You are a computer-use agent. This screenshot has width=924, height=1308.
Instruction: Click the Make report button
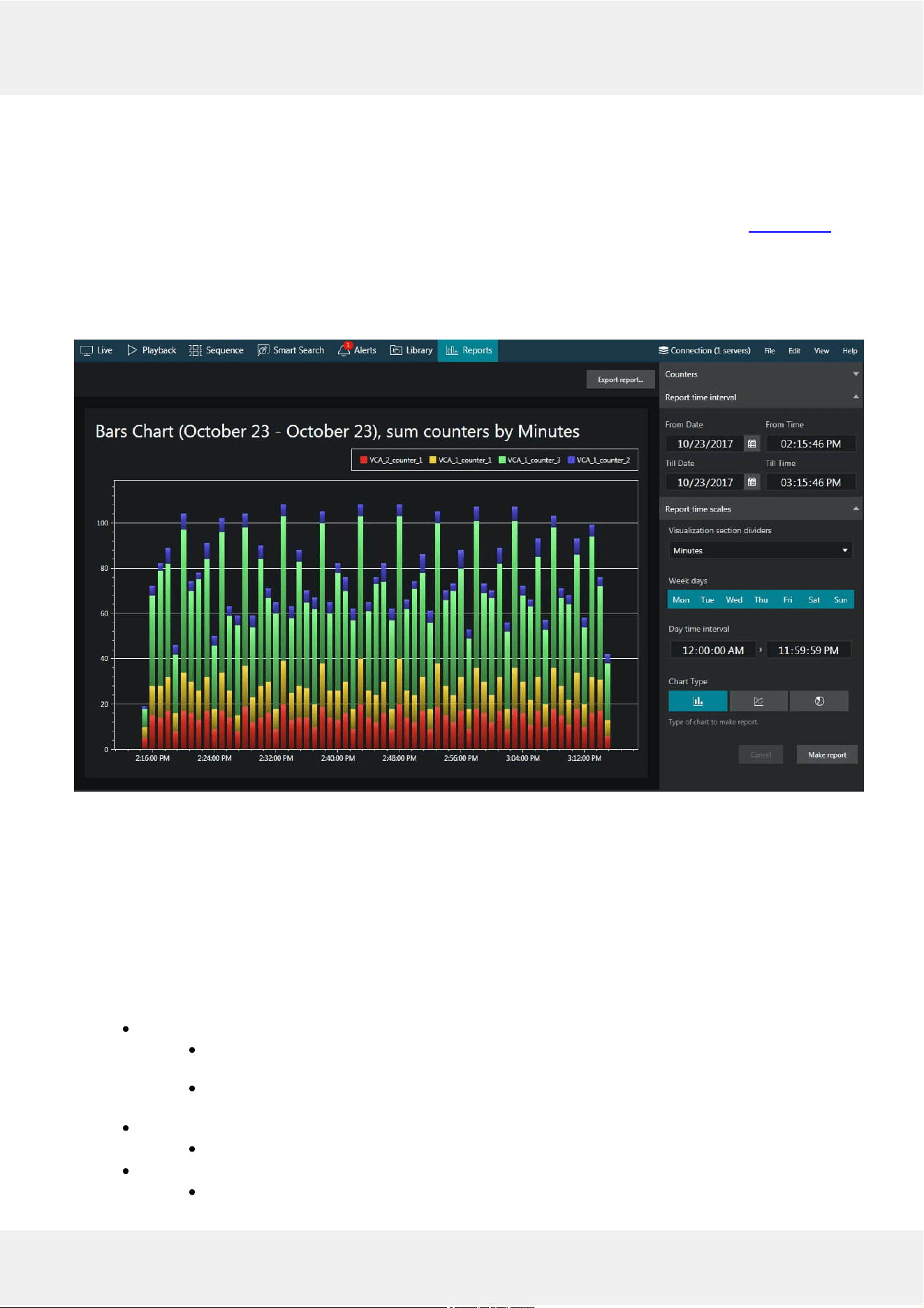827,755
